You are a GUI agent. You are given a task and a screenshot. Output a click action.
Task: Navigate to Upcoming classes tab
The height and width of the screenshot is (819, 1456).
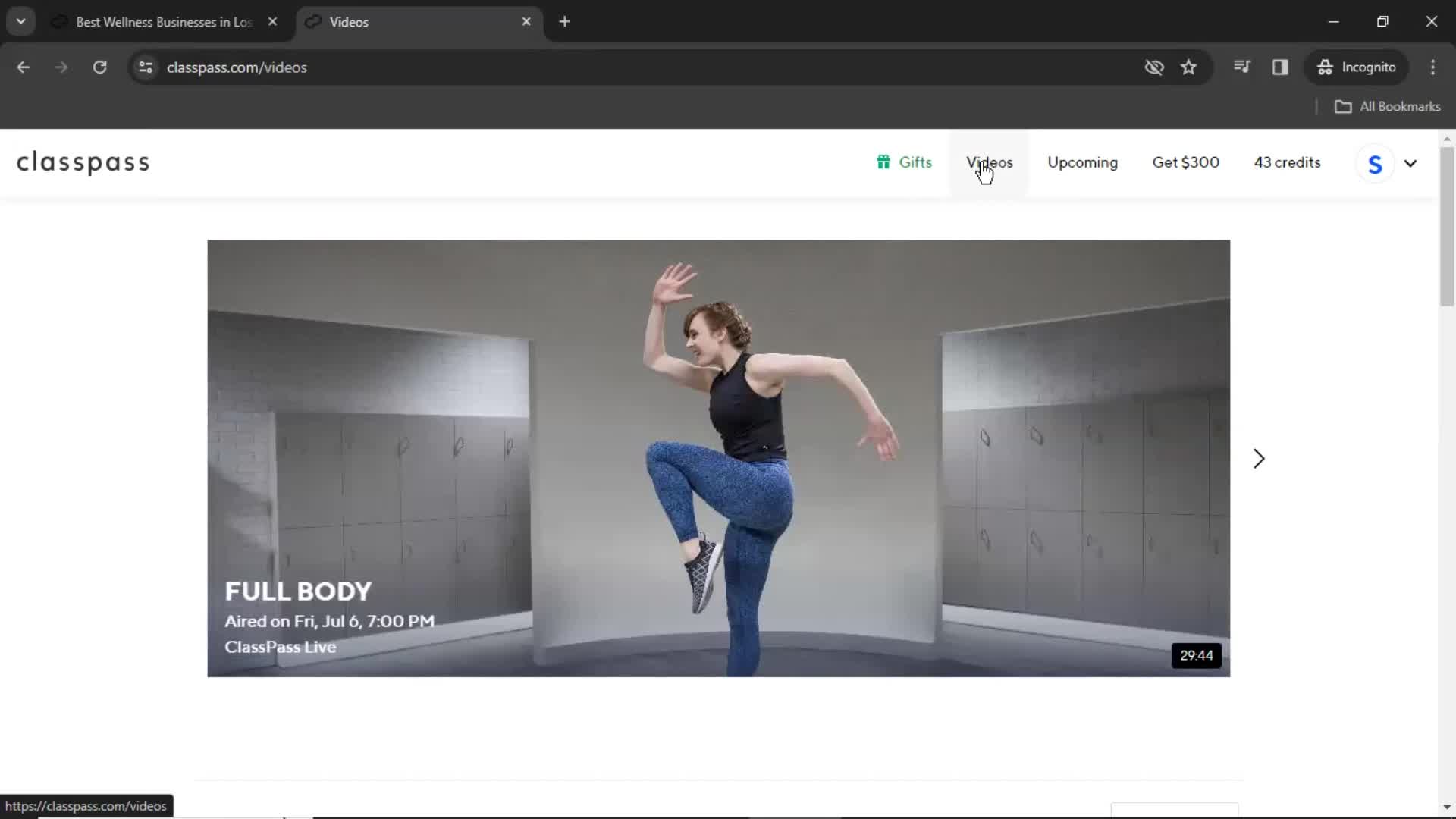pos(1082,162)
